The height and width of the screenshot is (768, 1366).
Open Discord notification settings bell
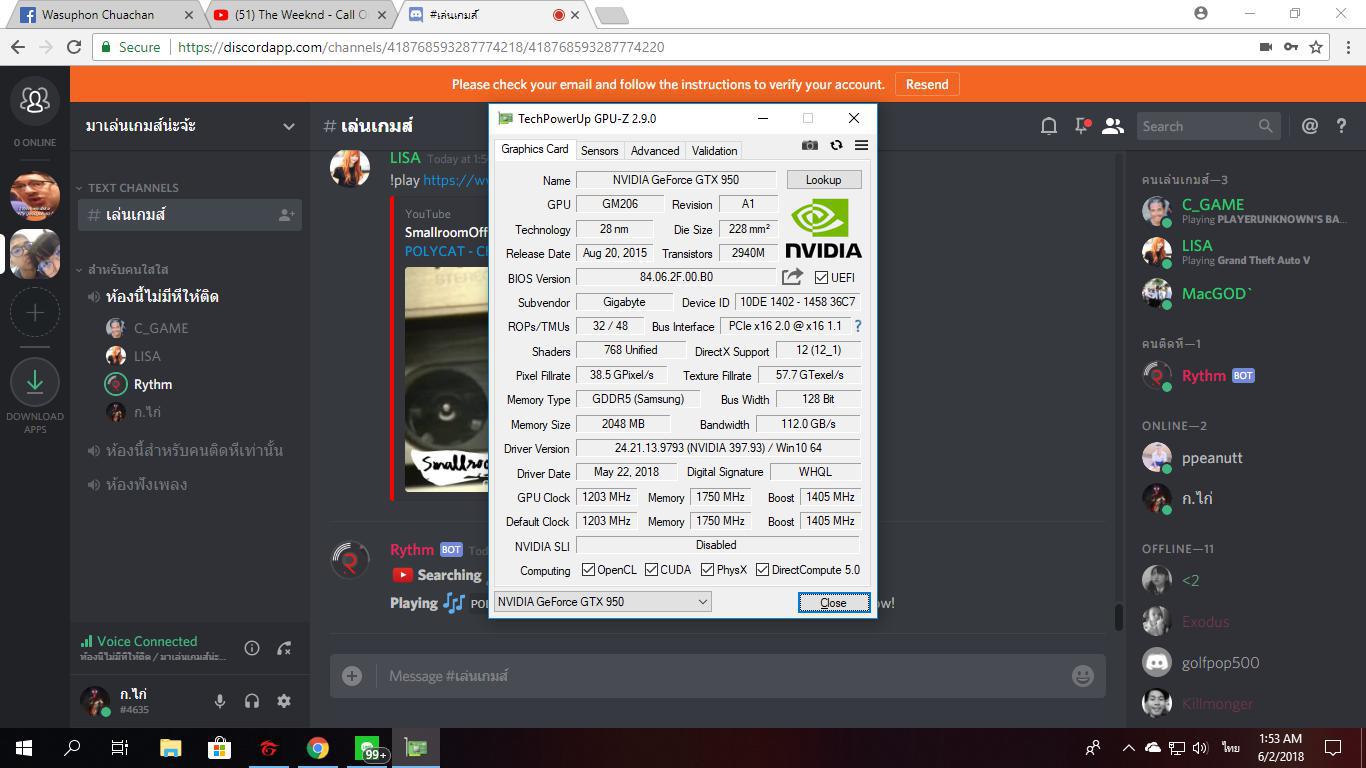(x=1049, y=126)
